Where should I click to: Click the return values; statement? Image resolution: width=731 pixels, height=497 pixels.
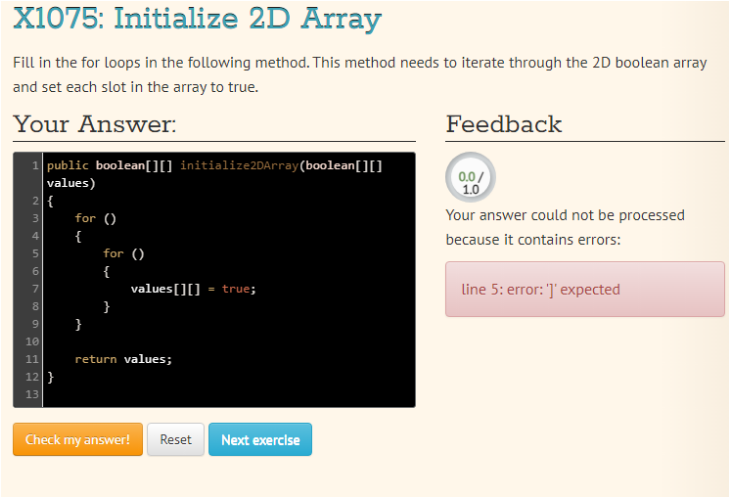124,359
